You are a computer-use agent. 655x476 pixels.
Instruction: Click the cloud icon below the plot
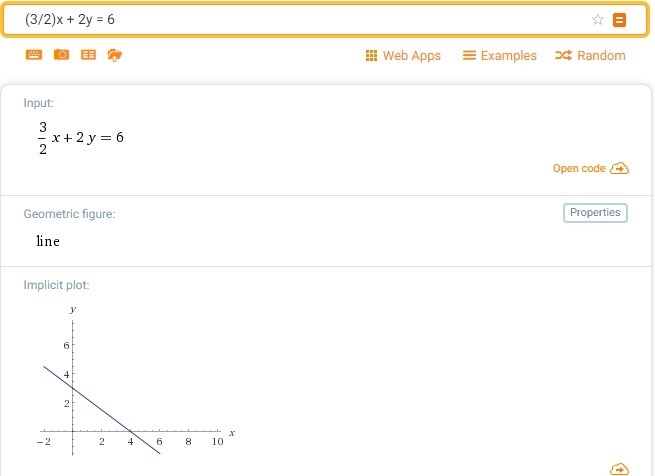tap(619, 469)
